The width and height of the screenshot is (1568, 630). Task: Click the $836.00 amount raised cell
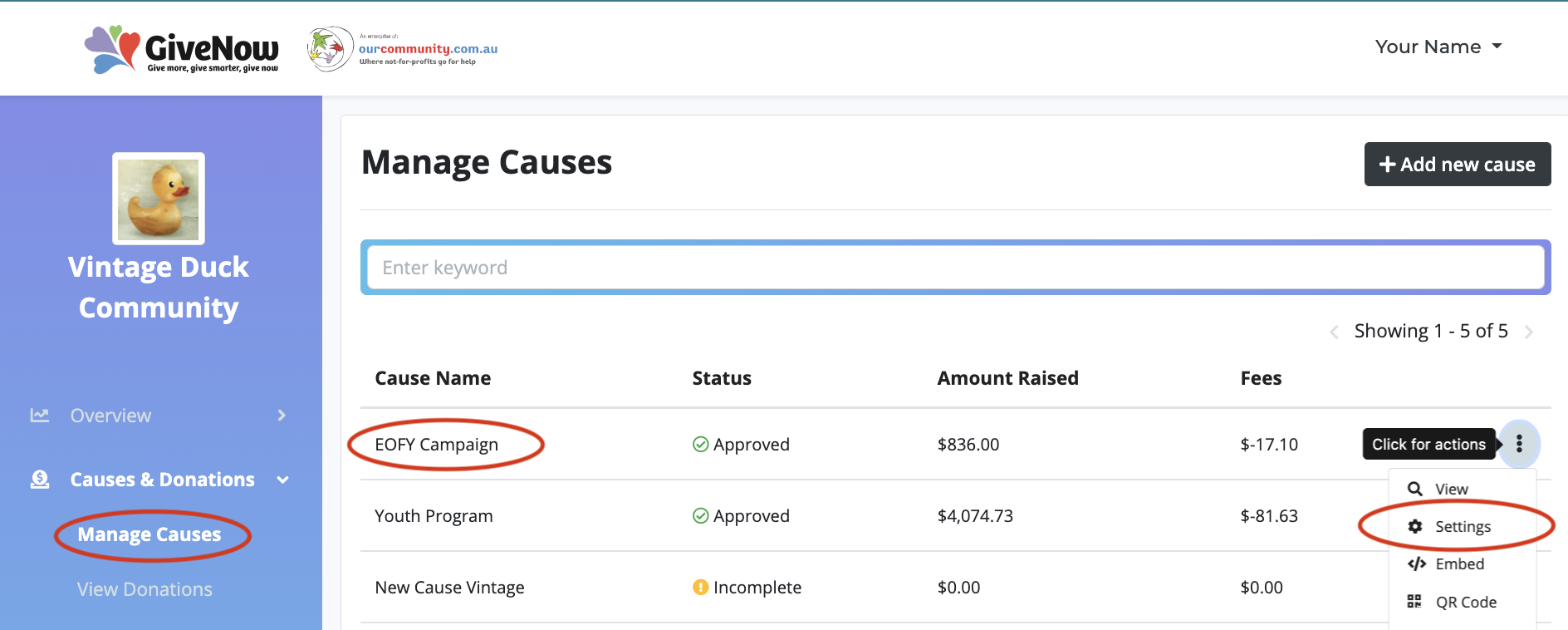coord(968,445)
